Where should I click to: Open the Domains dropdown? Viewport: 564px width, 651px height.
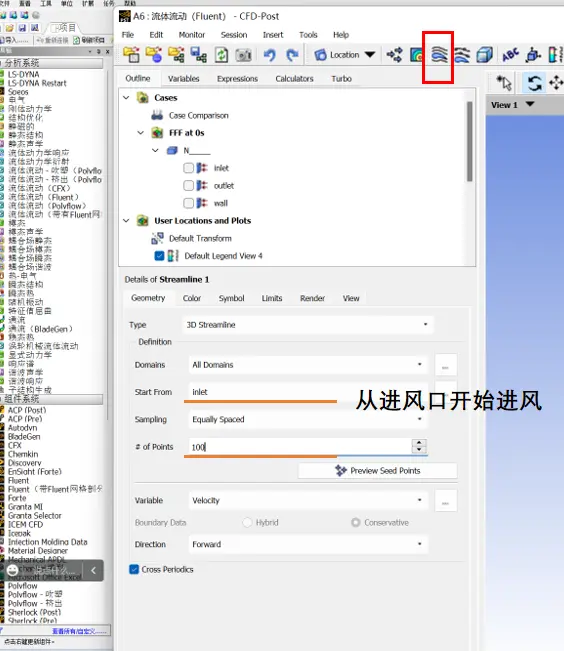click(308, 365)
